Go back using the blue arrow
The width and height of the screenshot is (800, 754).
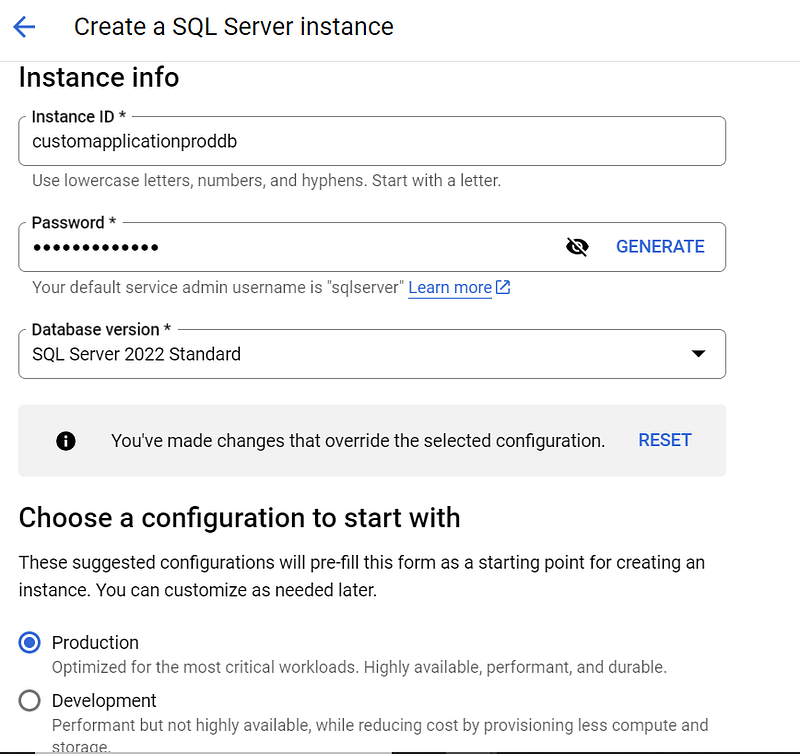24,27
